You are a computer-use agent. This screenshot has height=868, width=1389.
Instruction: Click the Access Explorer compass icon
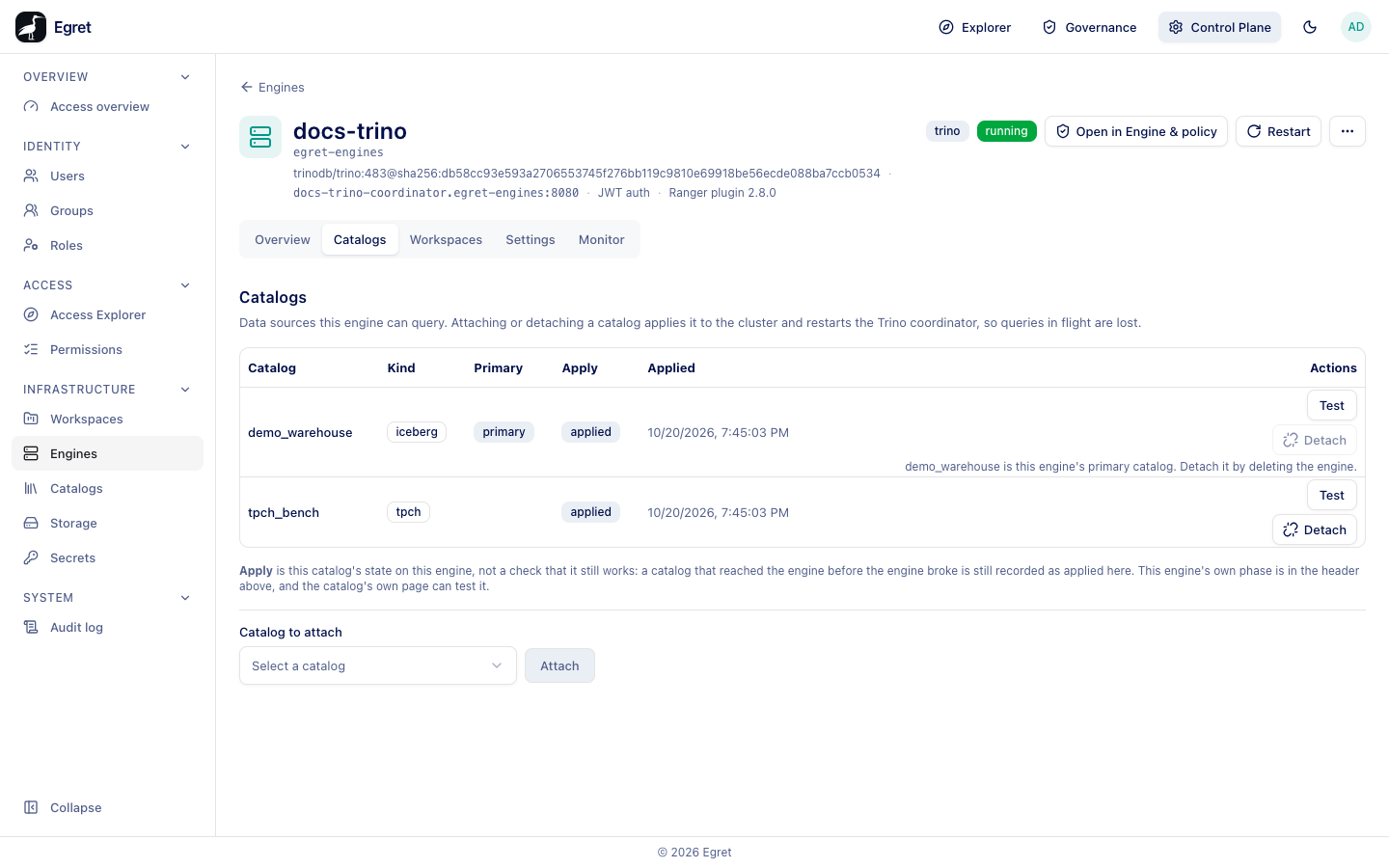(x=31, y=315)
